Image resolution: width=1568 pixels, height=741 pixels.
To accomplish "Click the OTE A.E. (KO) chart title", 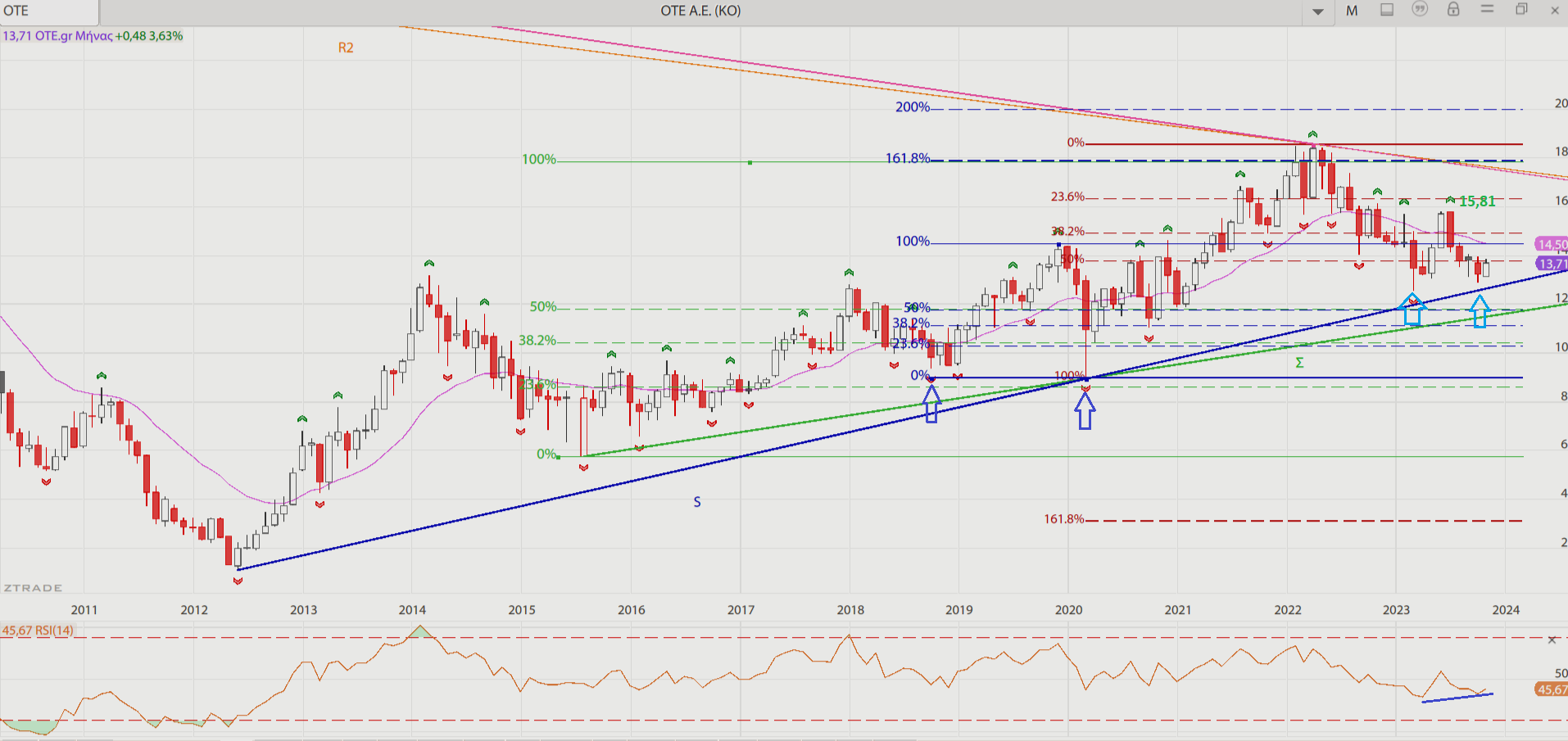I will point(700,11).
